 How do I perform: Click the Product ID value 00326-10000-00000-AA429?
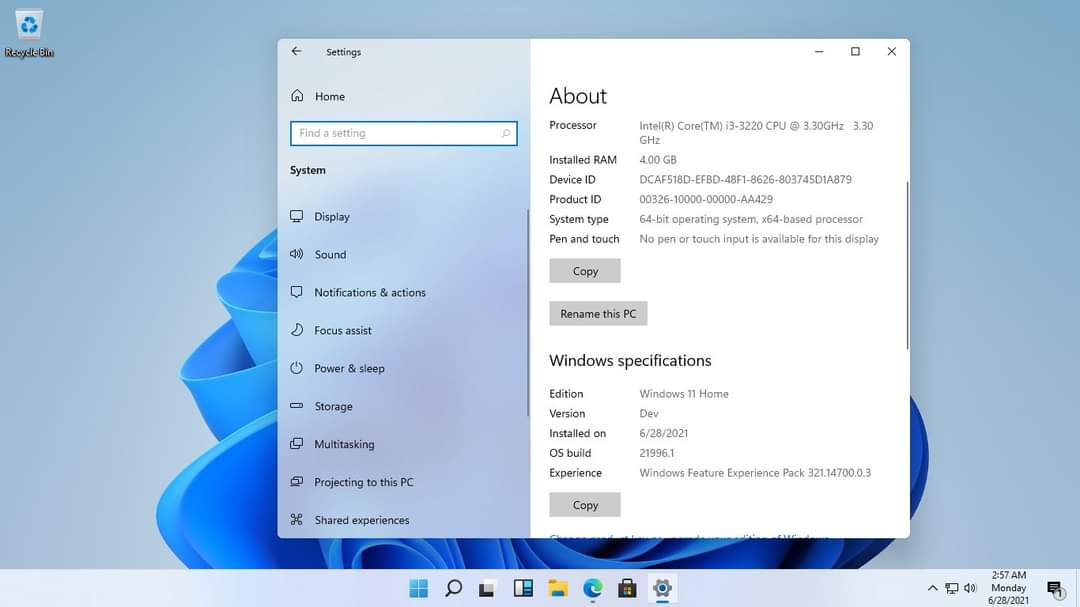706,199
